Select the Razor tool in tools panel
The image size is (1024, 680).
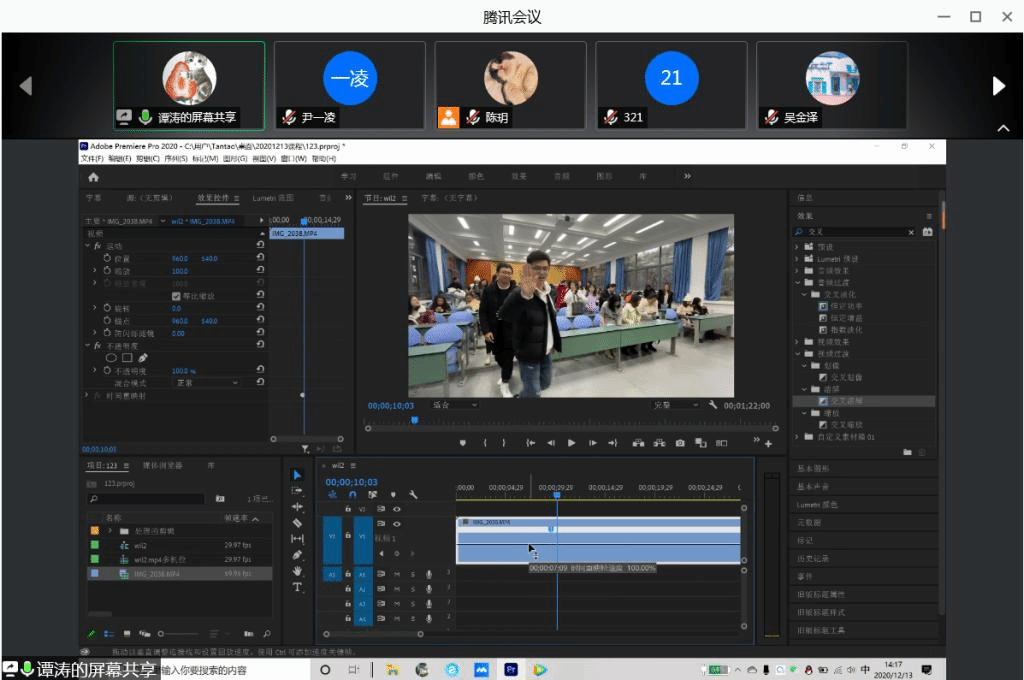point(297,522)
